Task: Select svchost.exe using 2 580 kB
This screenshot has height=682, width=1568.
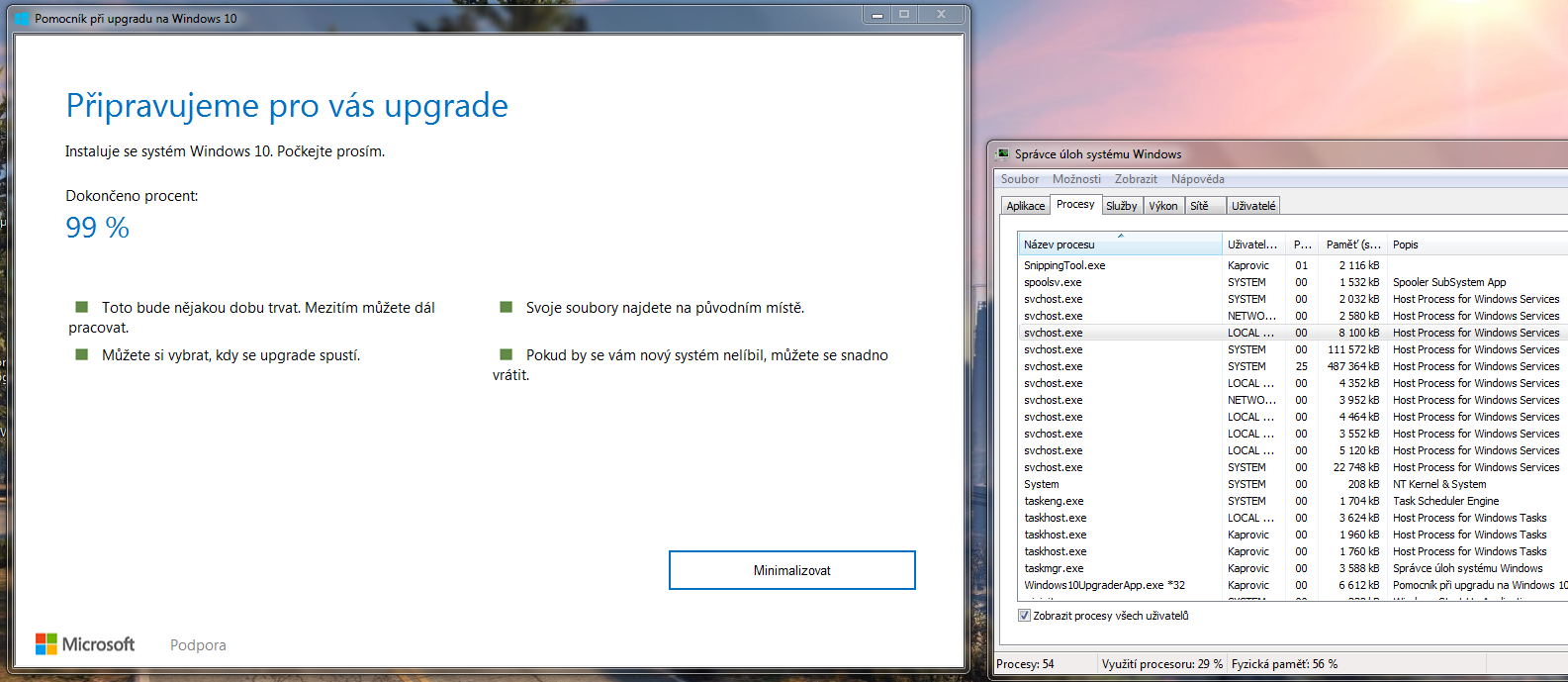Action: coord(1293,316)
